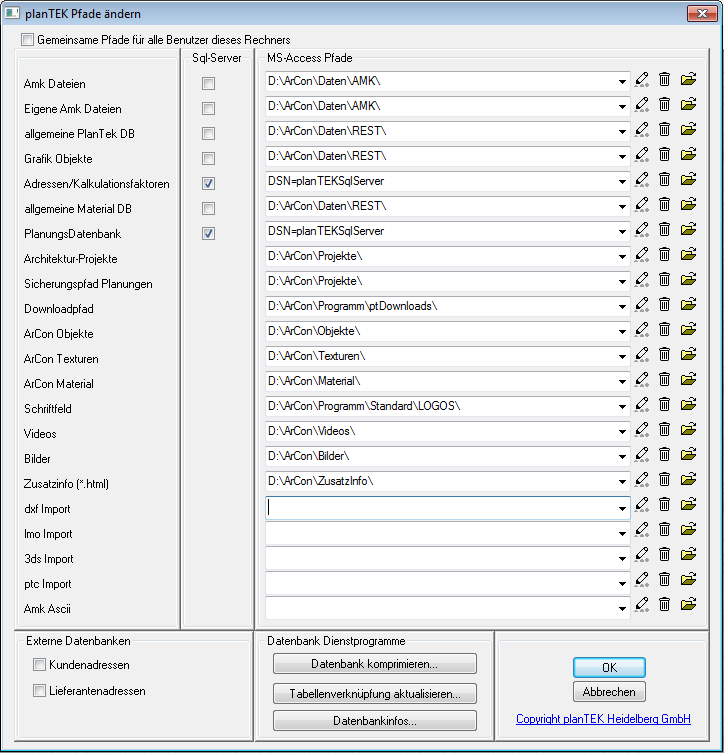Uncheck Sql-Server box for Adressen/Kalkulationsfaktoren
The width and height of the screenshot is (724, 753).
point(208,184)
